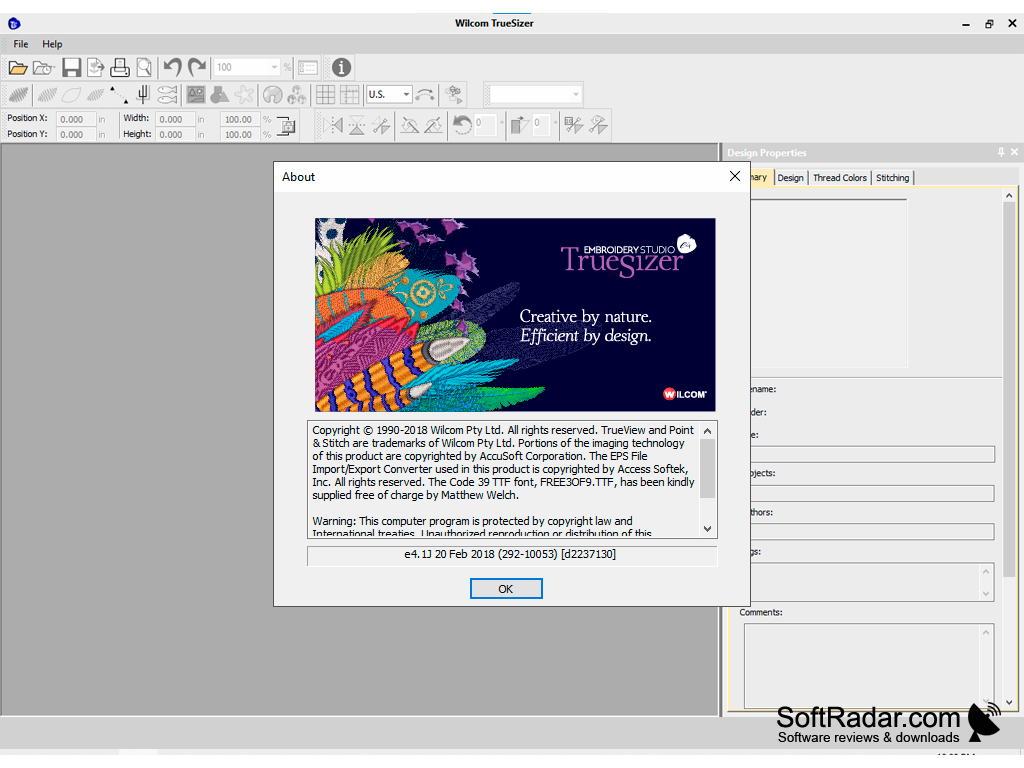Toggle Show Outlines leaf icon

tap(71, 95)
